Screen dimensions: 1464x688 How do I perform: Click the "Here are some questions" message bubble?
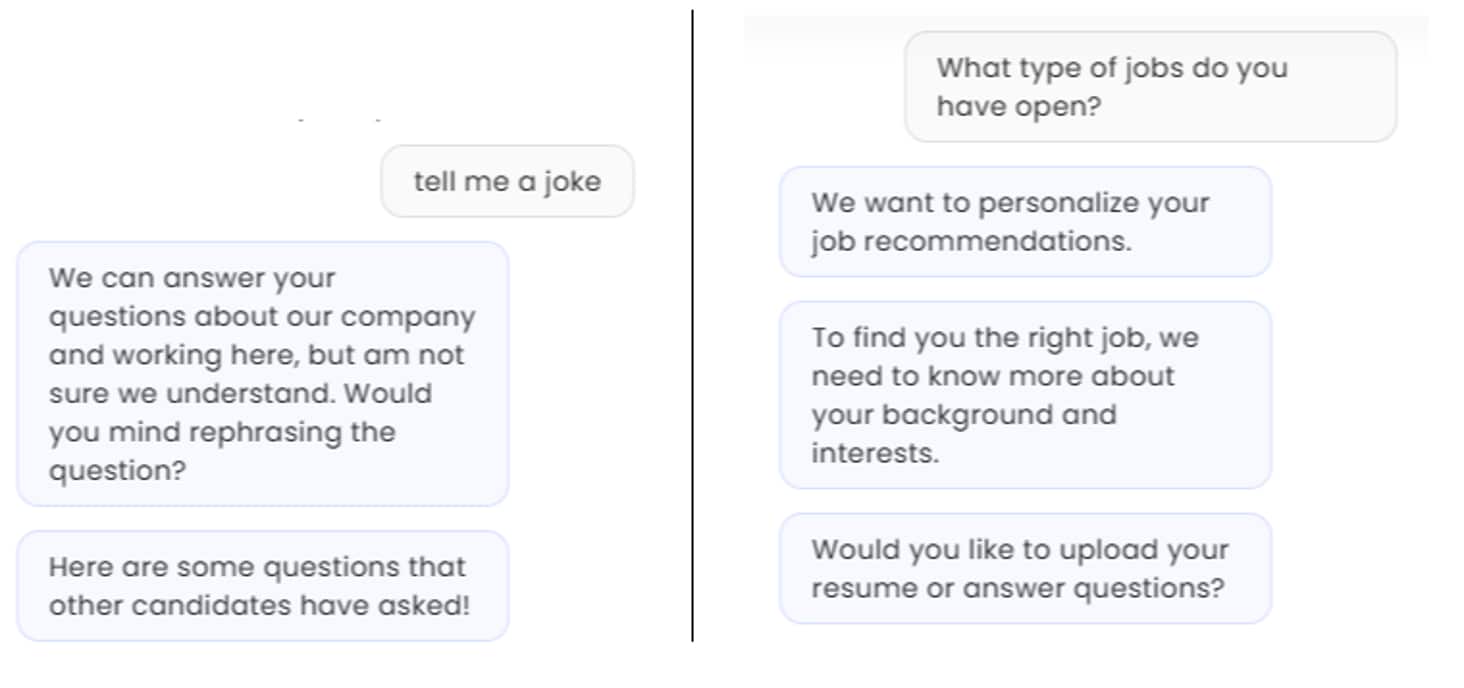(262, 585)
